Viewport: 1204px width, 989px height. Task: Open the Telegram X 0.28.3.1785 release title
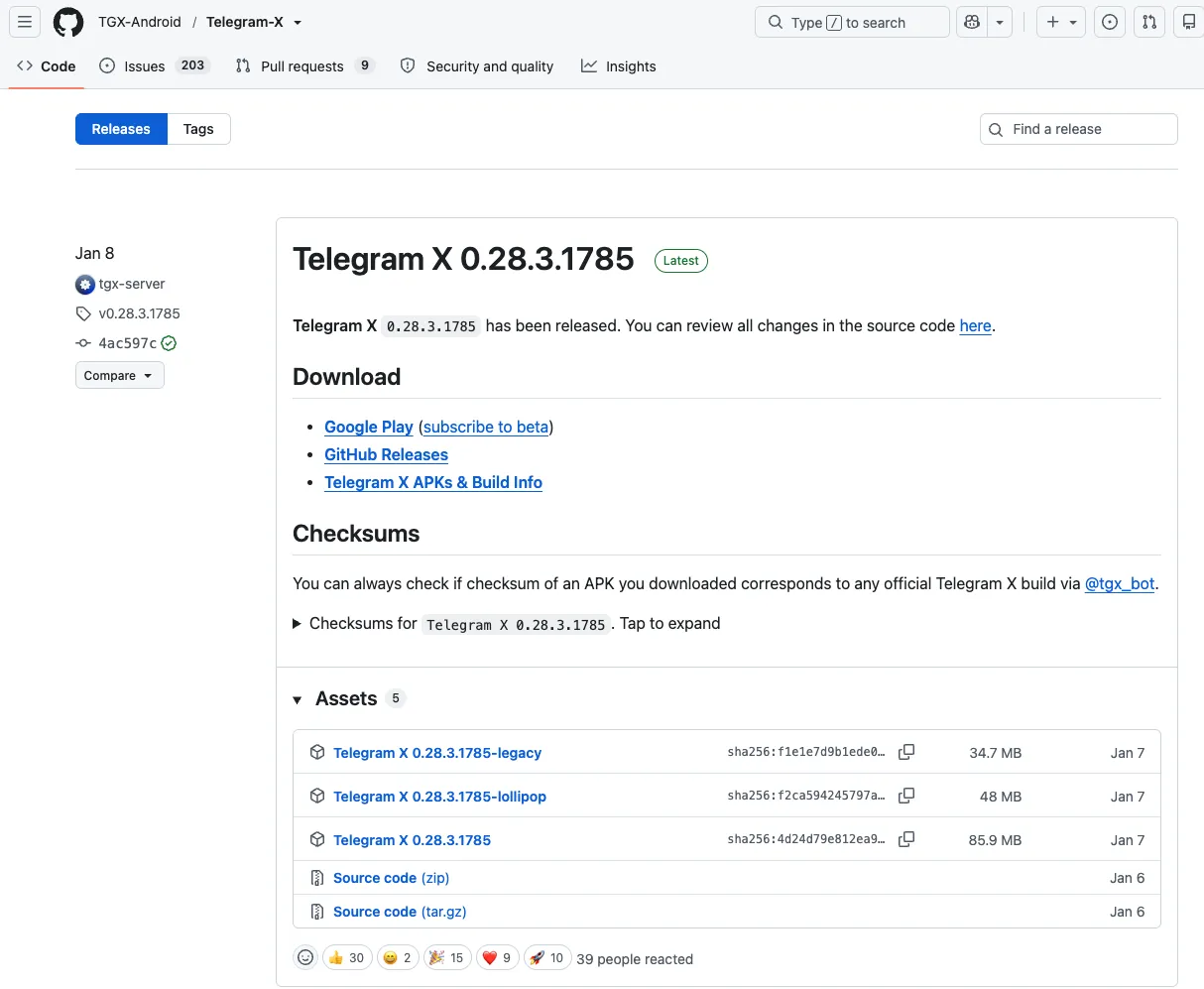[x=463, y=259]
